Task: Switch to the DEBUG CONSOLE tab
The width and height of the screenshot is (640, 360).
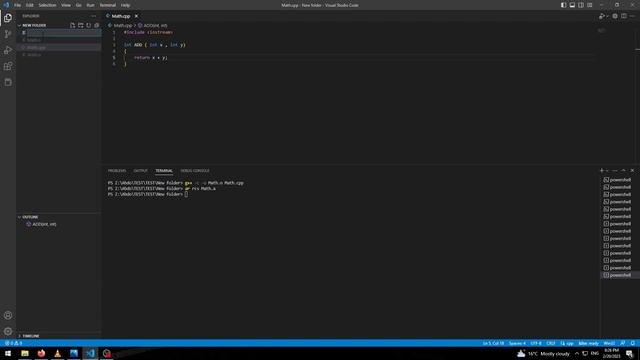Action: [195, 171]
